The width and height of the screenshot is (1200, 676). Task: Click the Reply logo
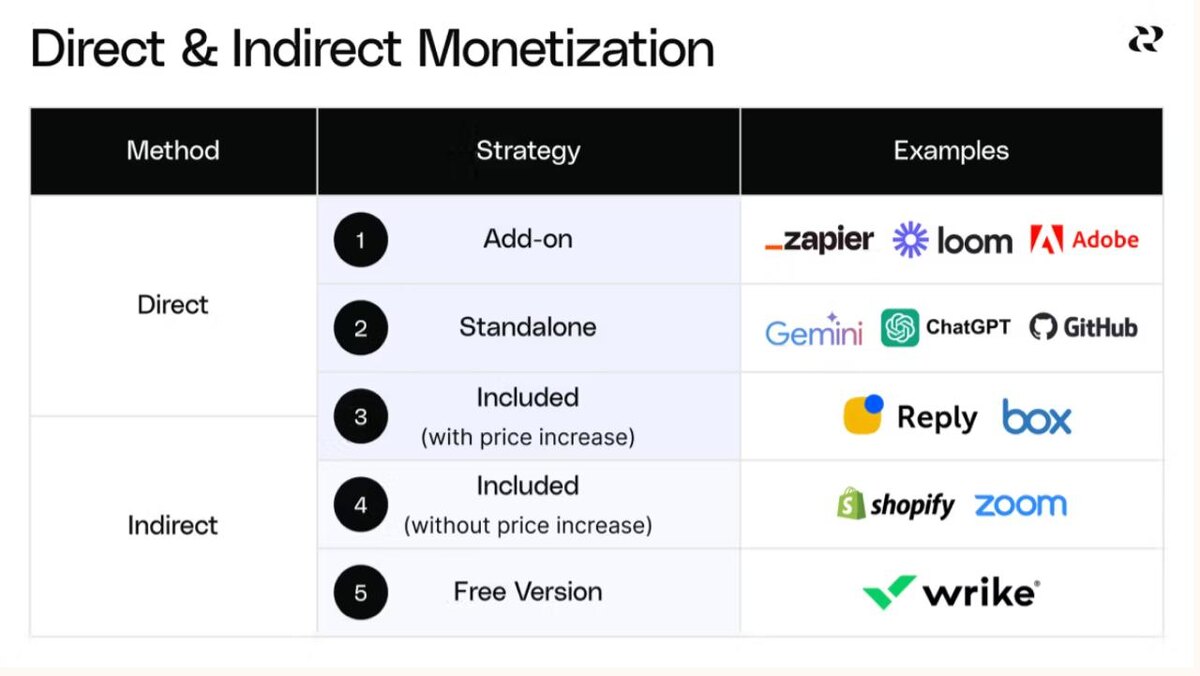pos(910,416)
